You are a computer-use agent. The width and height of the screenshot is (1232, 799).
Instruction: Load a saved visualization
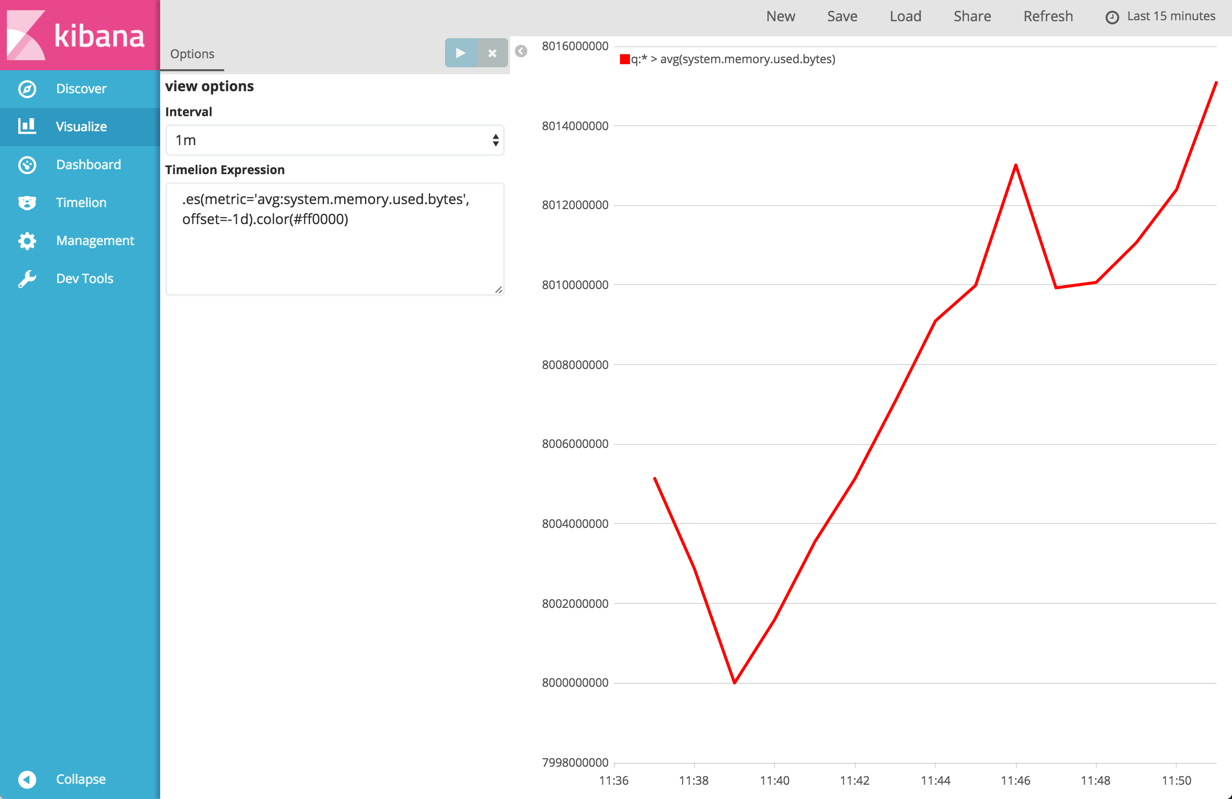pos(905,16)
